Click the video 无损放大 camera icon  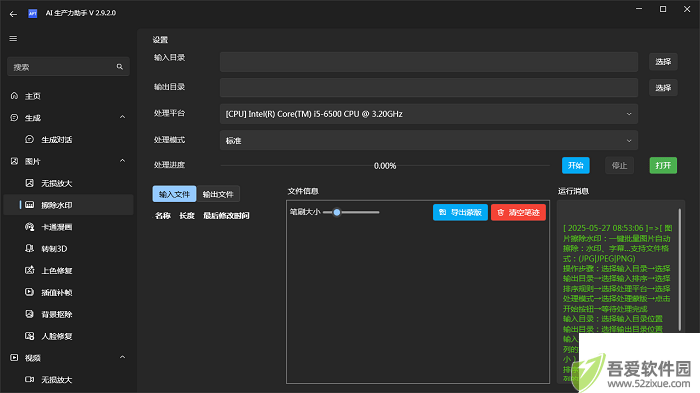(29, 379)
